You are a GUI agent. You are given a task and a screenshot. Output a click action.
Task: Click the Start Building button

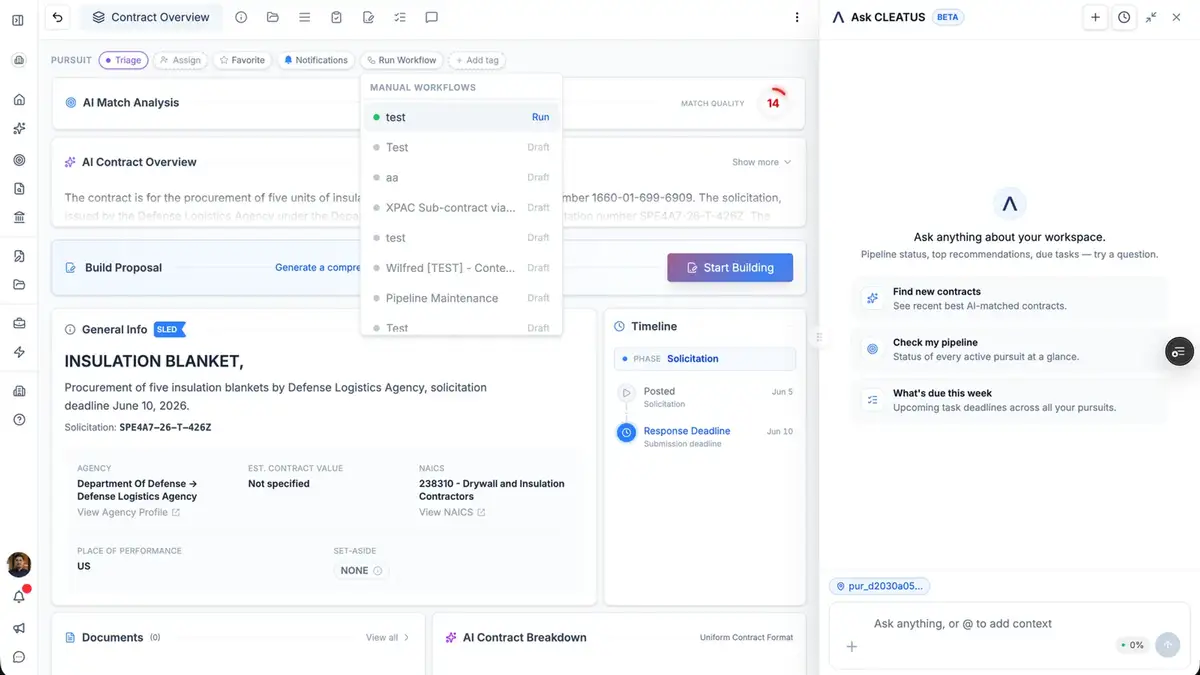click(730, 267)
